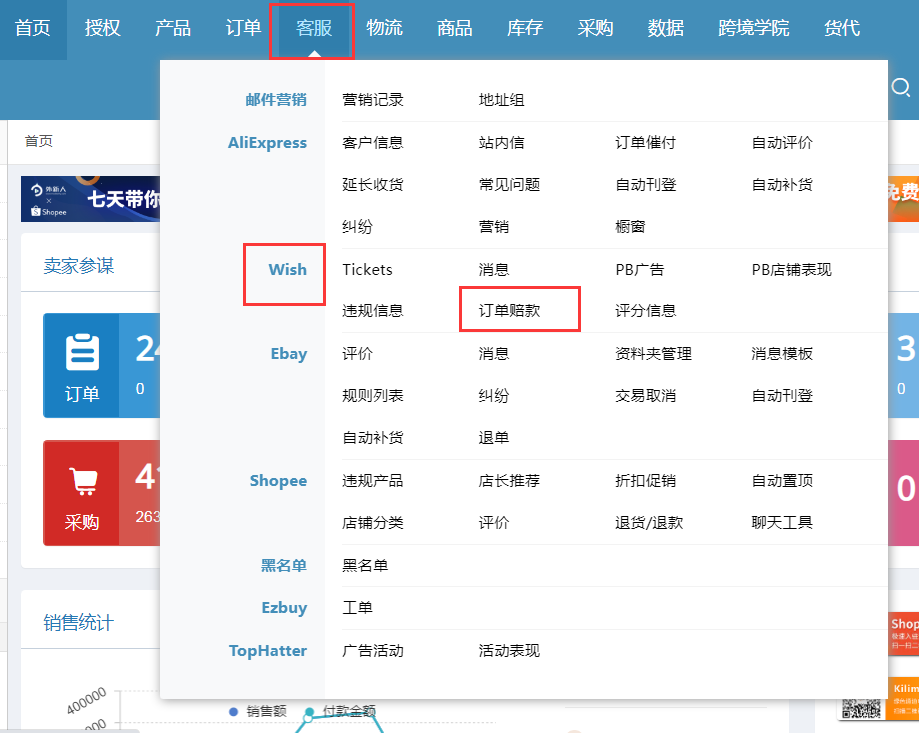Image resolution: width=919 pixels, height=733 pixels.
Task: Open Wish Tickets
Action: [x=367, y=270]
